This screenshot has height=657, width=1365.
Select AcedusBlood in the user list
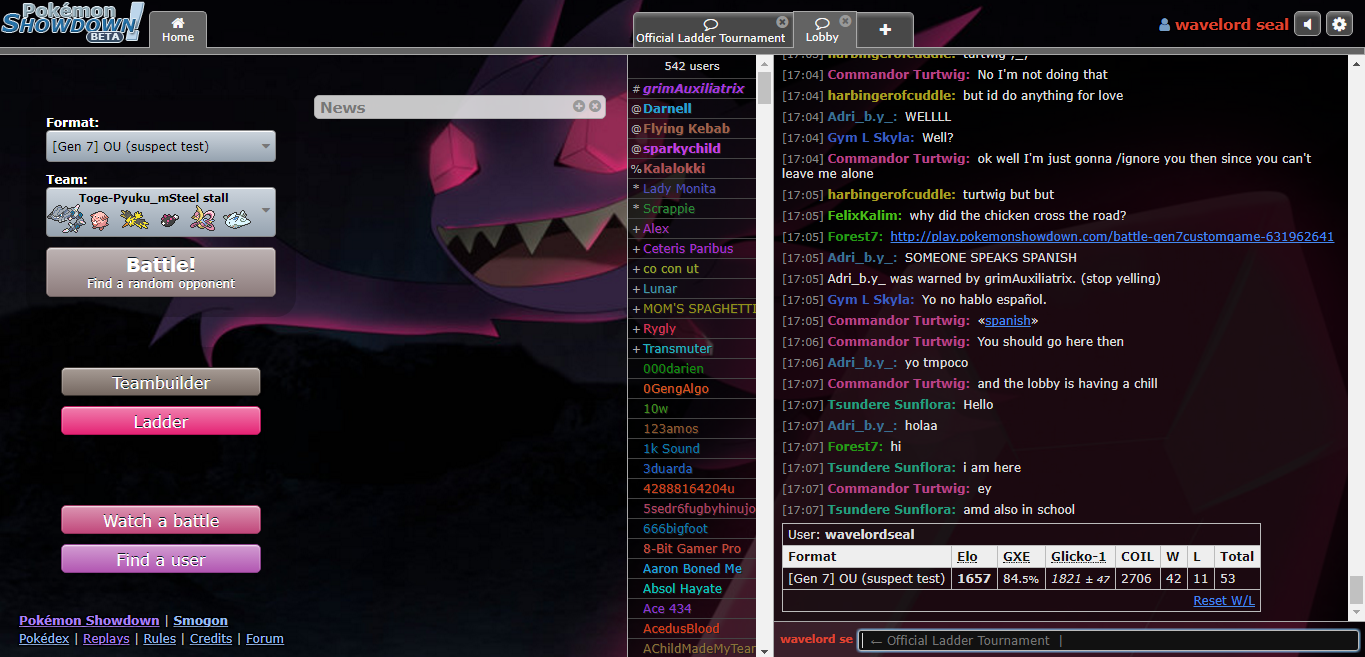[692, 629]
